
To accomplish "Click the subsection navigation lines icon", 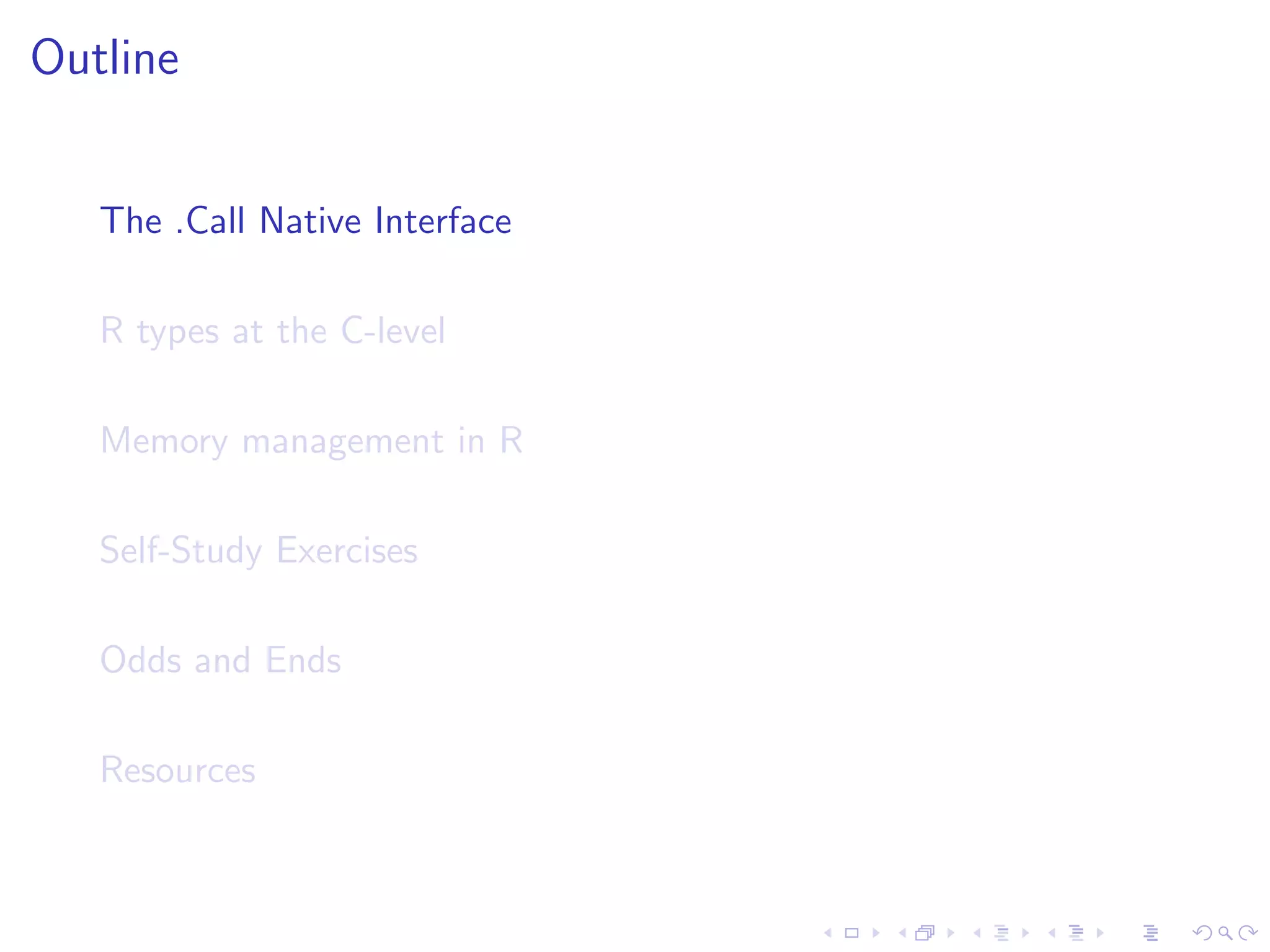I will pos(1001,933).
